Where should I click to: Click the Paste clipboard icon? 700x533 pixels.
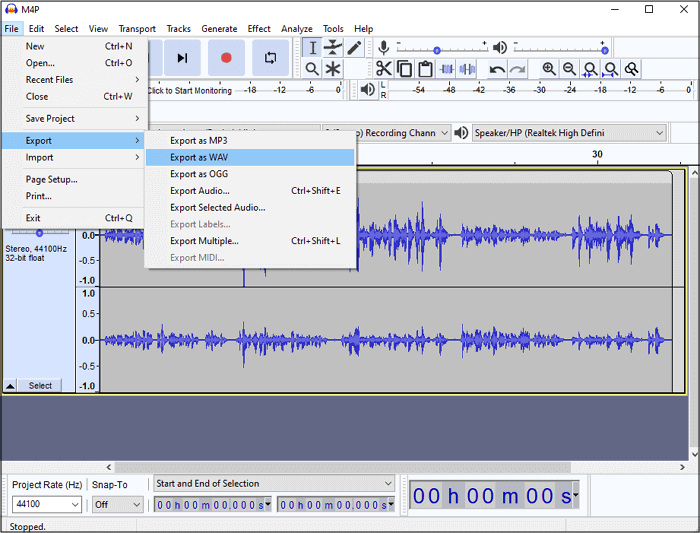[425, 69]
